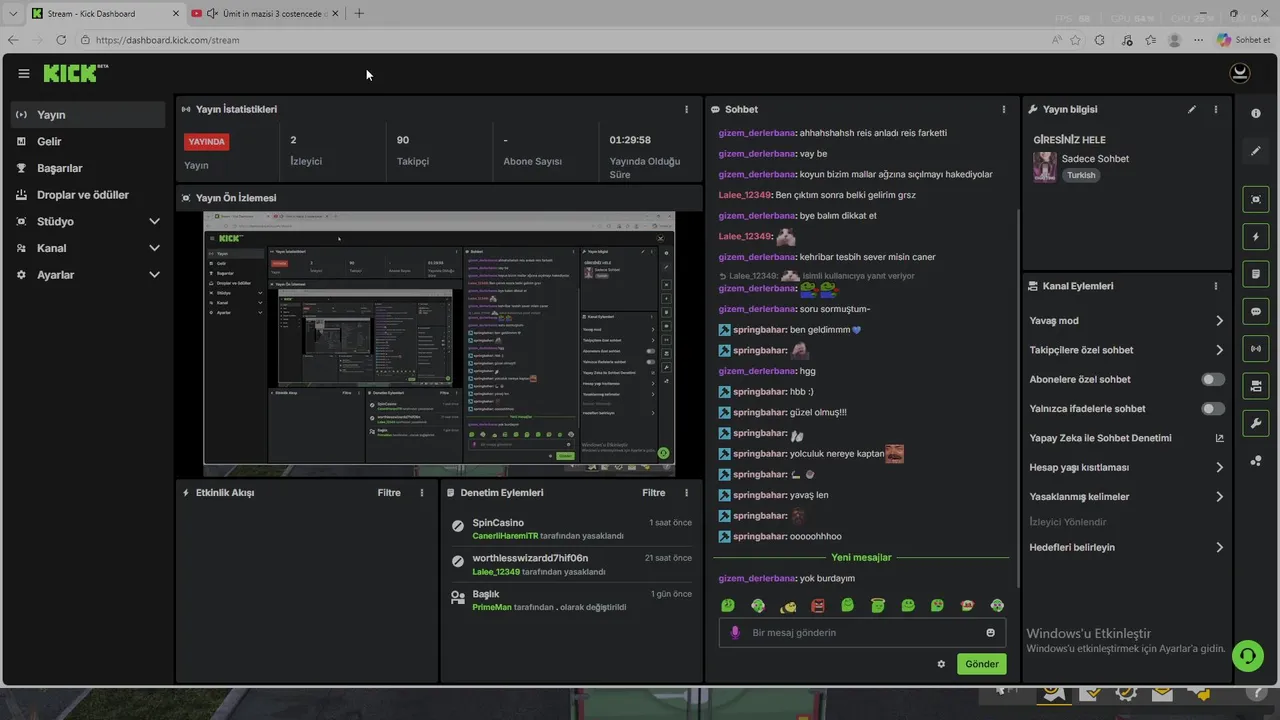Click the purple microphone icon in the message box
The height and width of the screenshot is (720, 1280).
tap(735, 632)
